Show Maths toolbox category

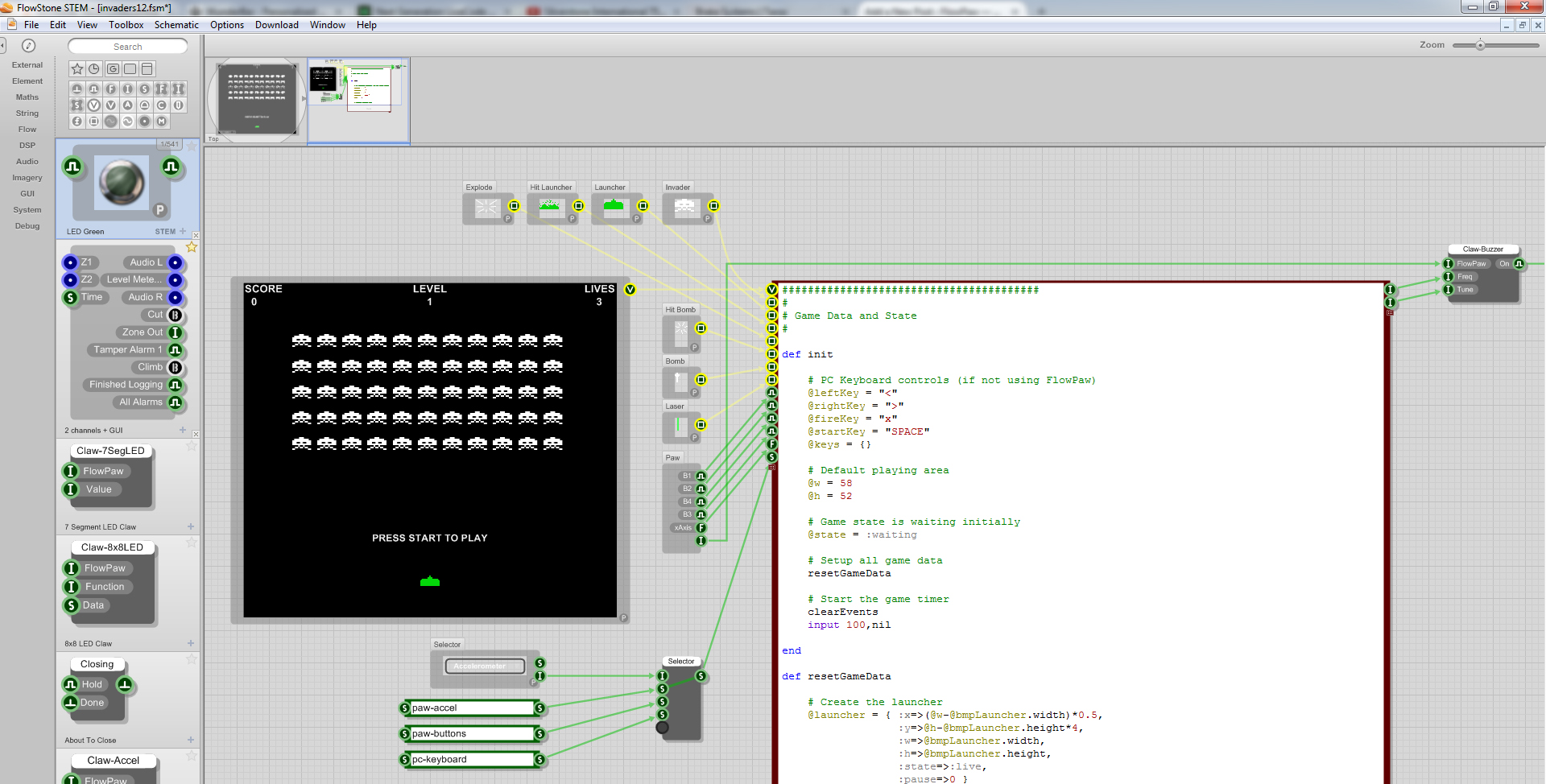click(27, 97)
